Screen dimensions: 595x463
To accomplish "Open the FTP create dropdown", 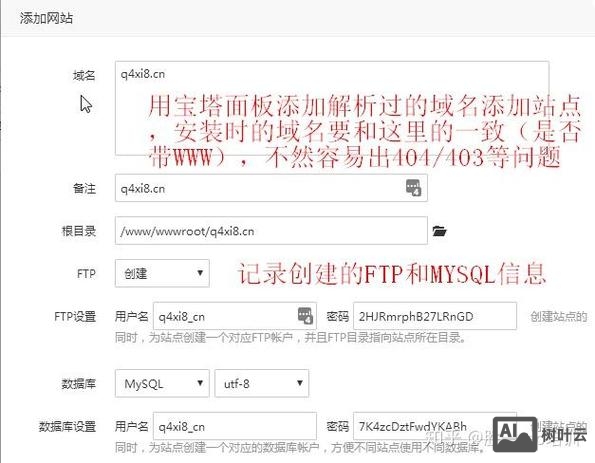I will tap(162, 273).
